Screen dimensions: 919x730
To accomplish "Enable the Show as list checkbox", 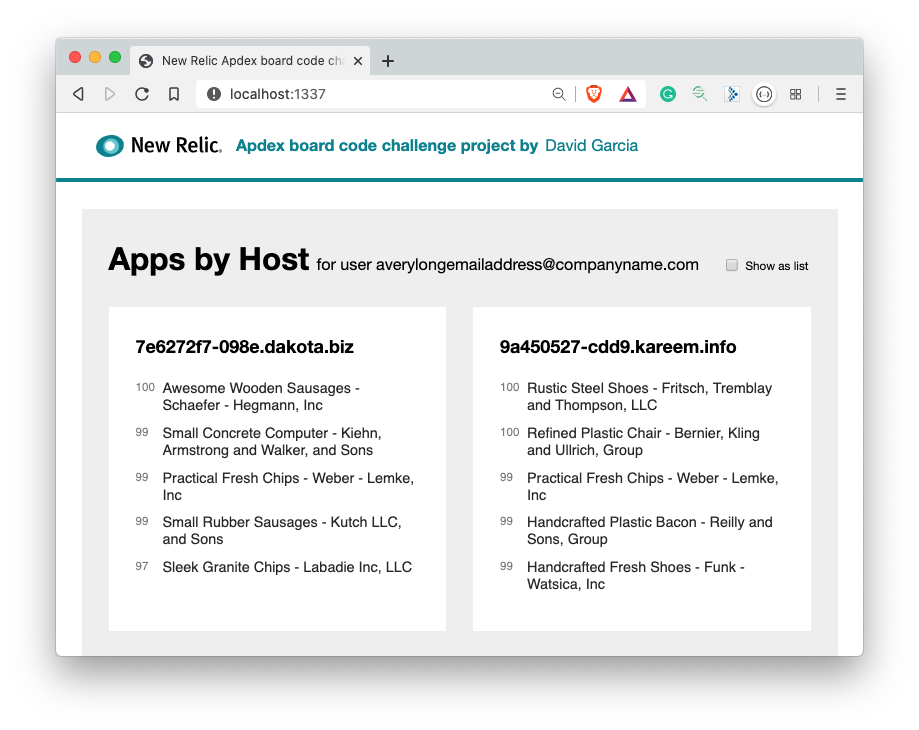I will point(732,265).
